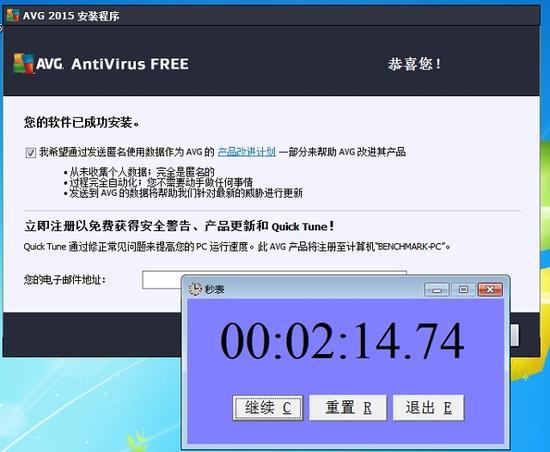Focus the 您的电子邮件地址 email input field
The height and width of the screenshot is (452, 550).
pos(274,279)
